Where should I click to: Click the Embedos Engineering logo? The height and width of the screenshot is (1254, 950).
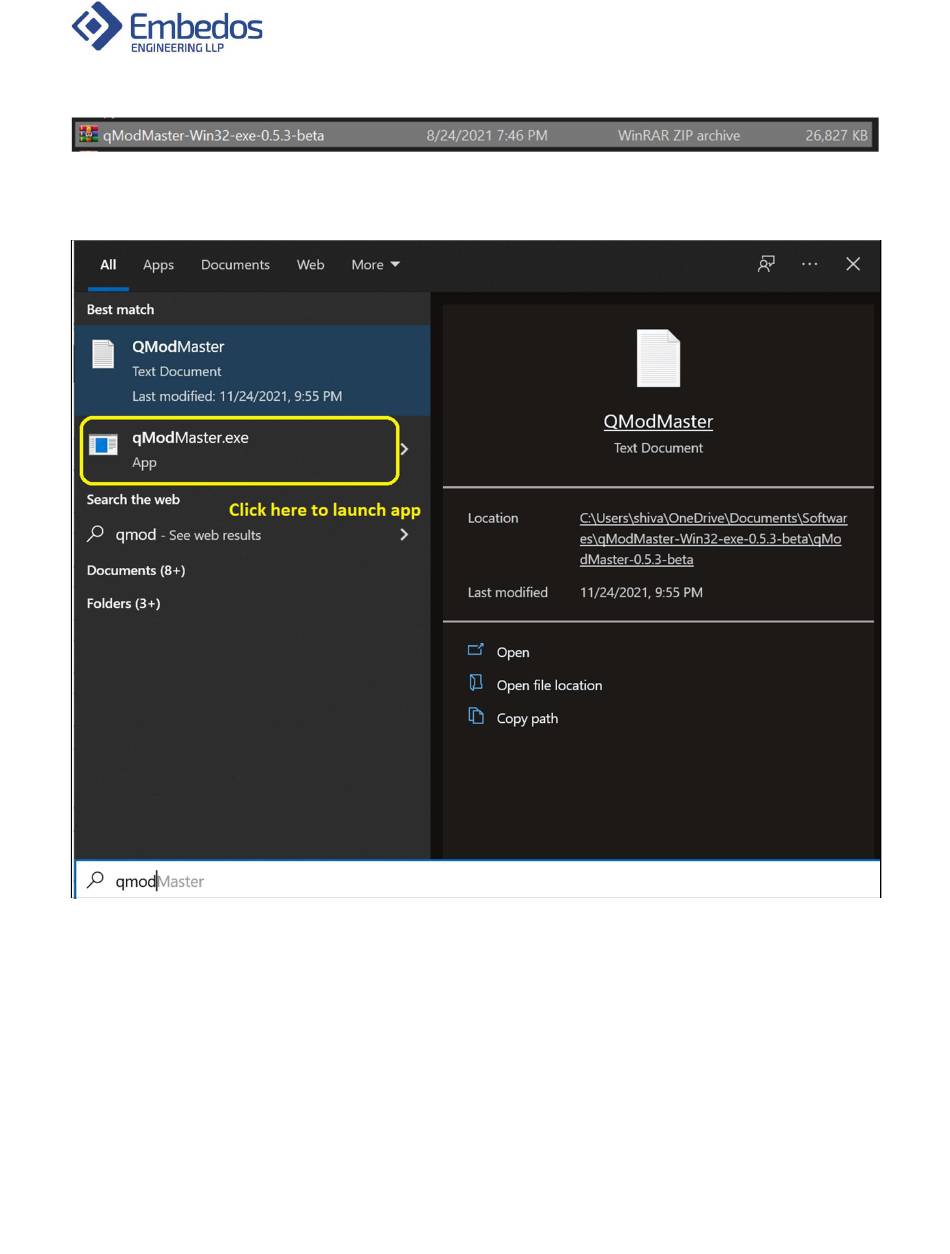point(167,27)
